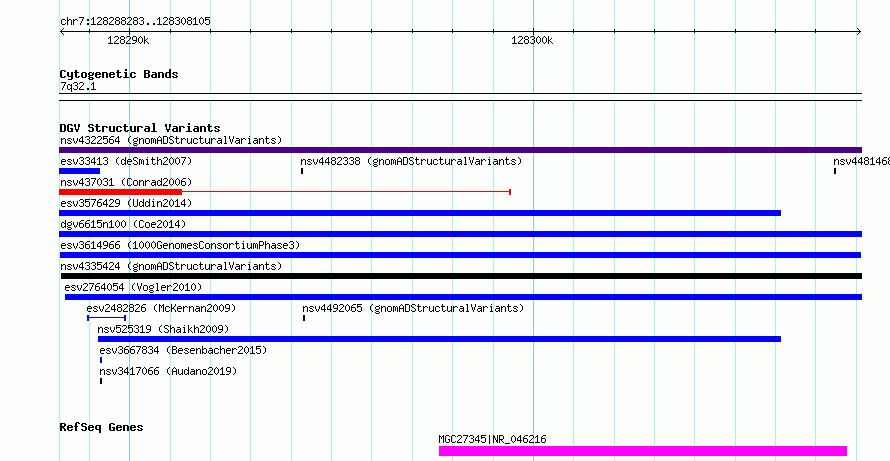
Task: Click the nsv4482338 gnomAD variant marker
Action: click(302, 171)
